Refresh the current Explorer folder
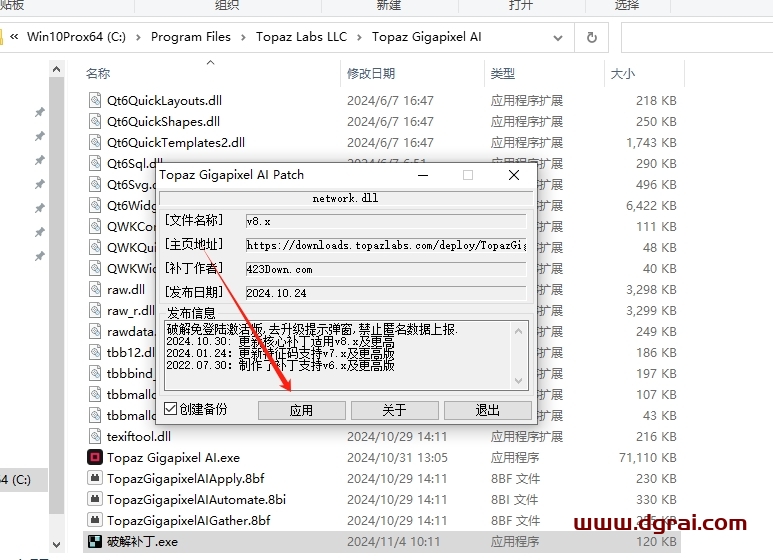The image size is (773, 560). 592,37
